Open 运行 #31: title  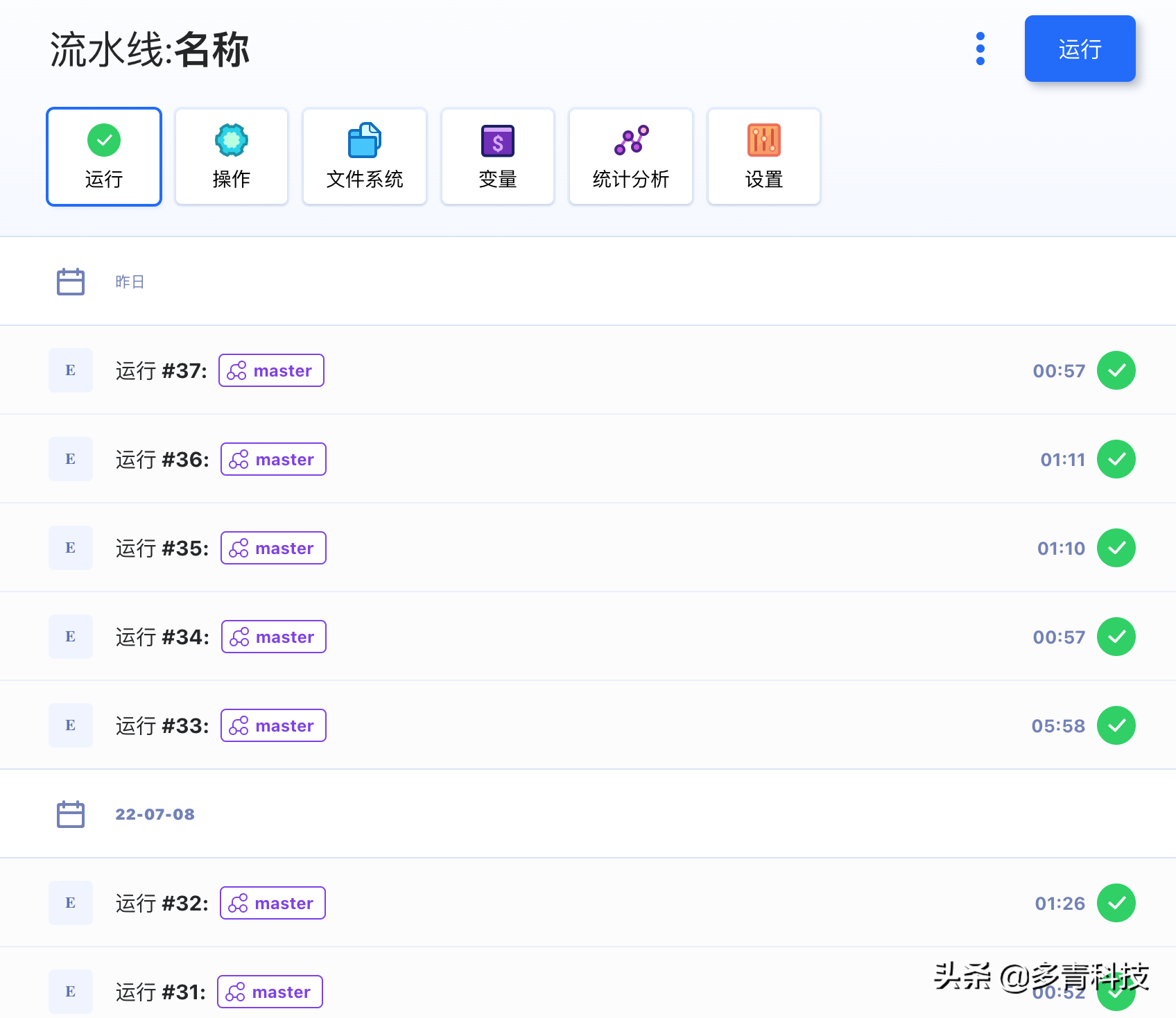coord(160,992)
